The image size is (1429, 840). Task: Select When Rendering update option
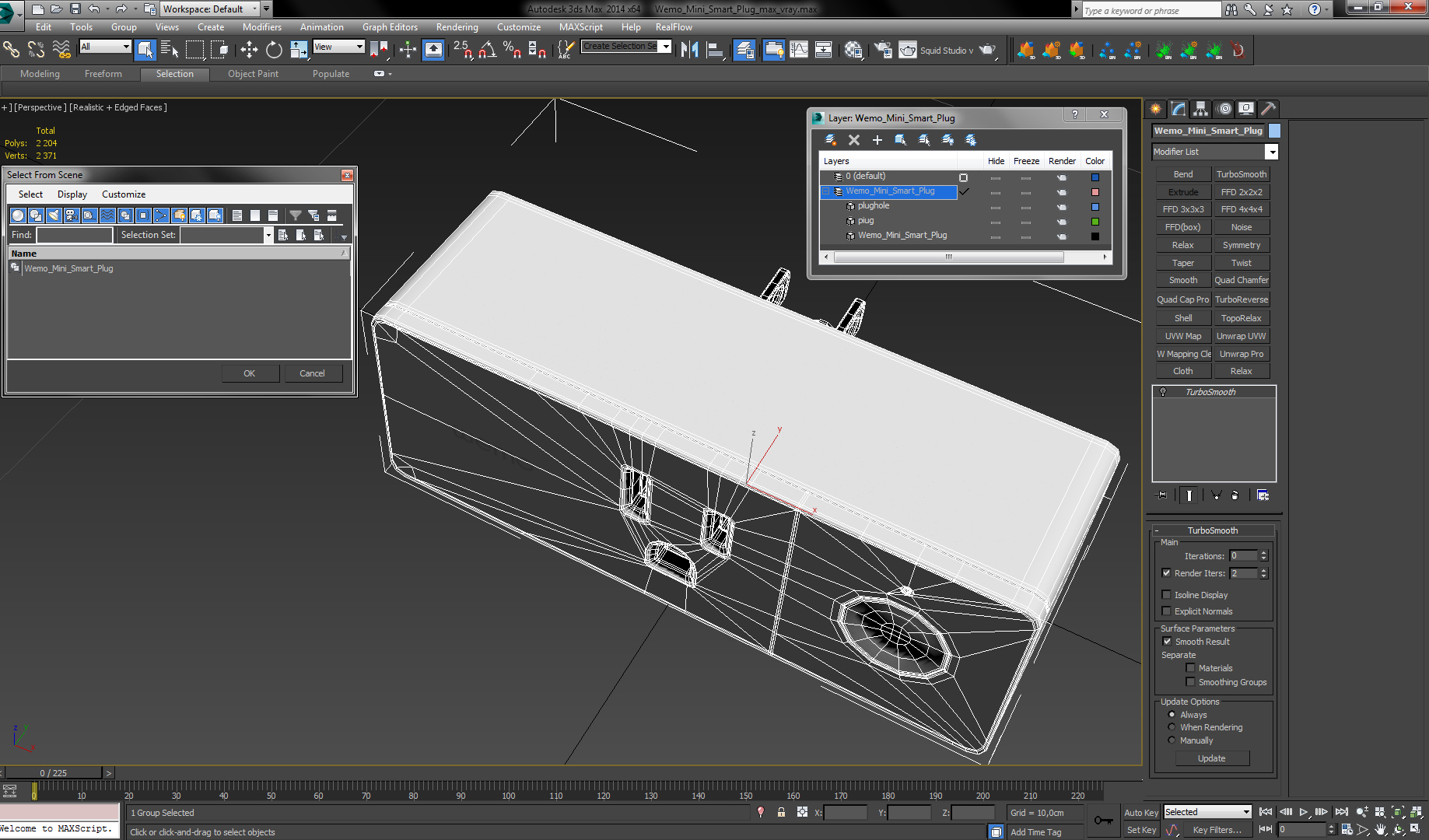click(1172, 727)
